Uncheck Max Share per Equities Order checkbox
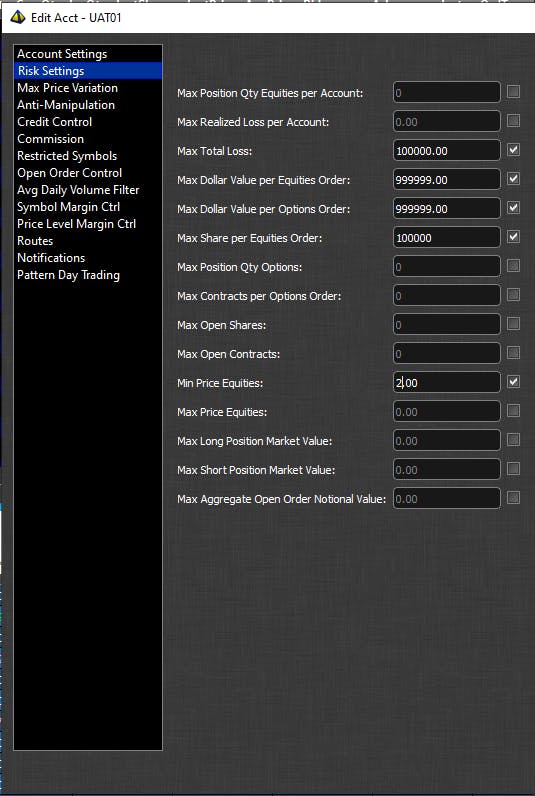 click(513, 236)
